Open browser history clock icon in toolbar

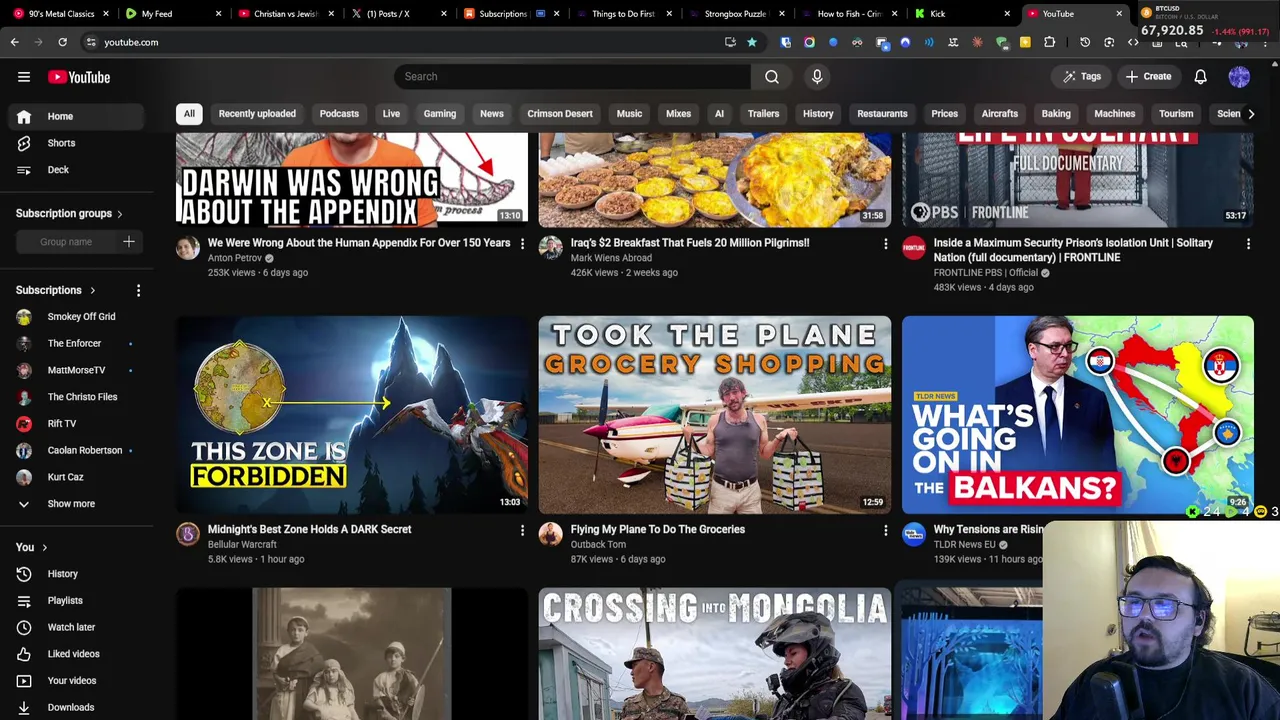coord(1085,42)
